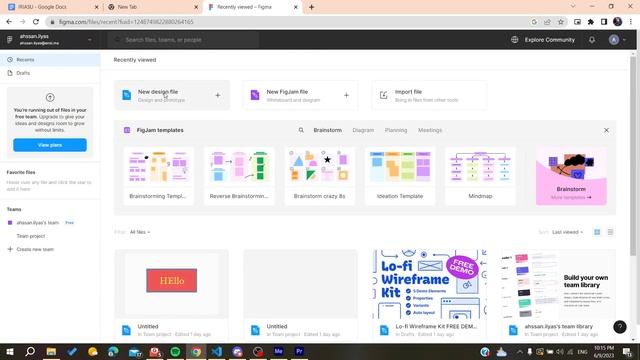Bookmark this page star icon
640x360 pixels.
[561, 22]
